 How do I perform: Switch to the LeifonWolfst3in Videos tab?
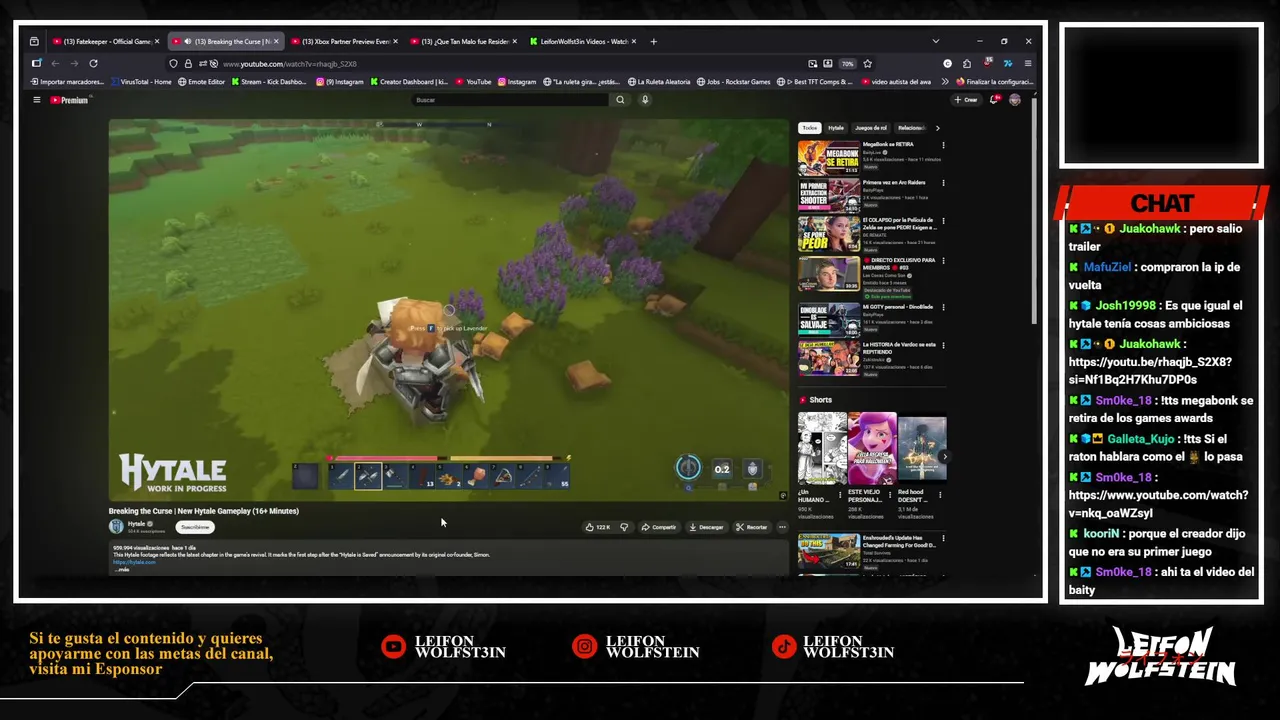[583, 42]
